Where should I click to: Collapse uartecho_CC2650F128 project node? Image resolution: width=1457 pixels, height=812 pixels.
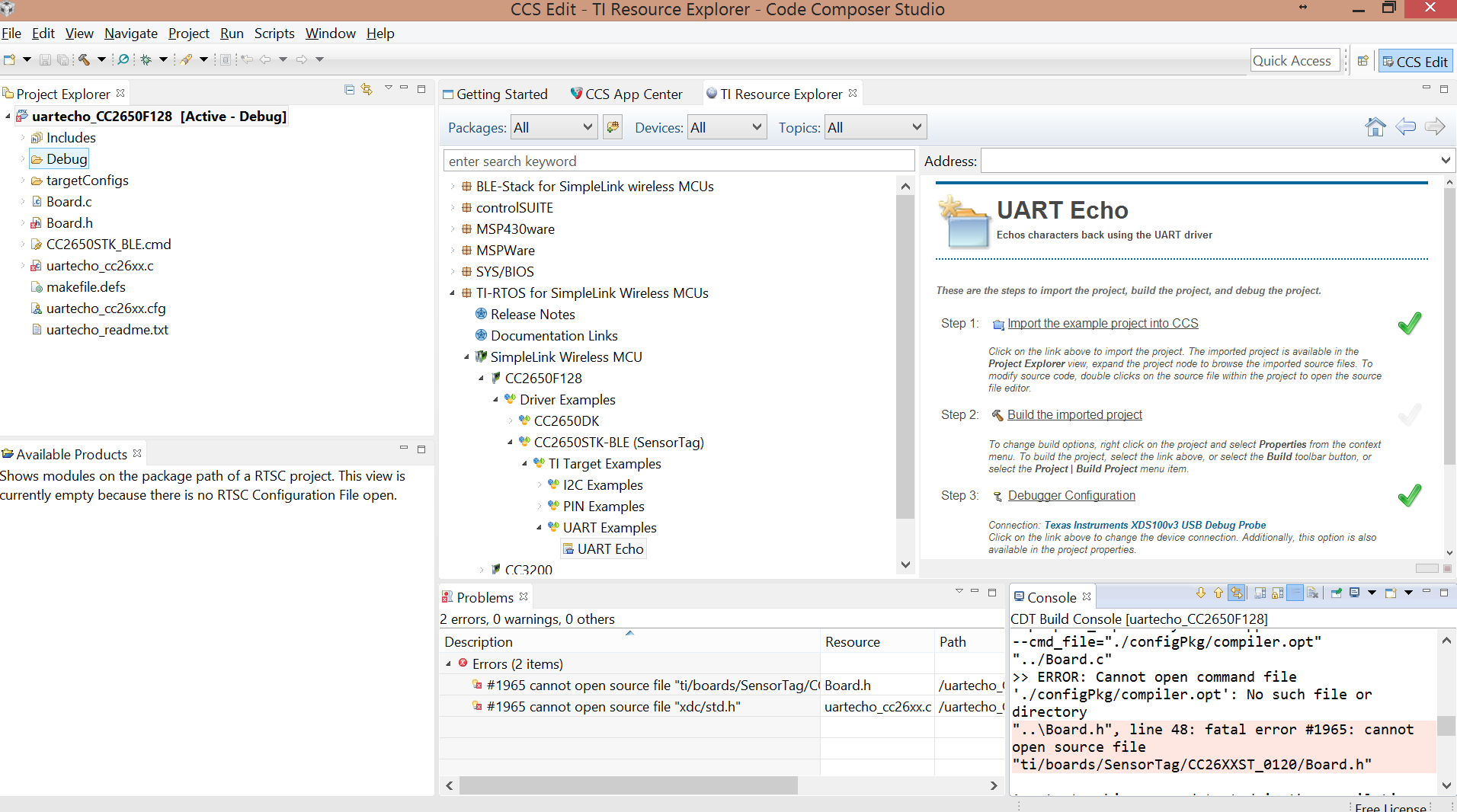coord(8,117)
